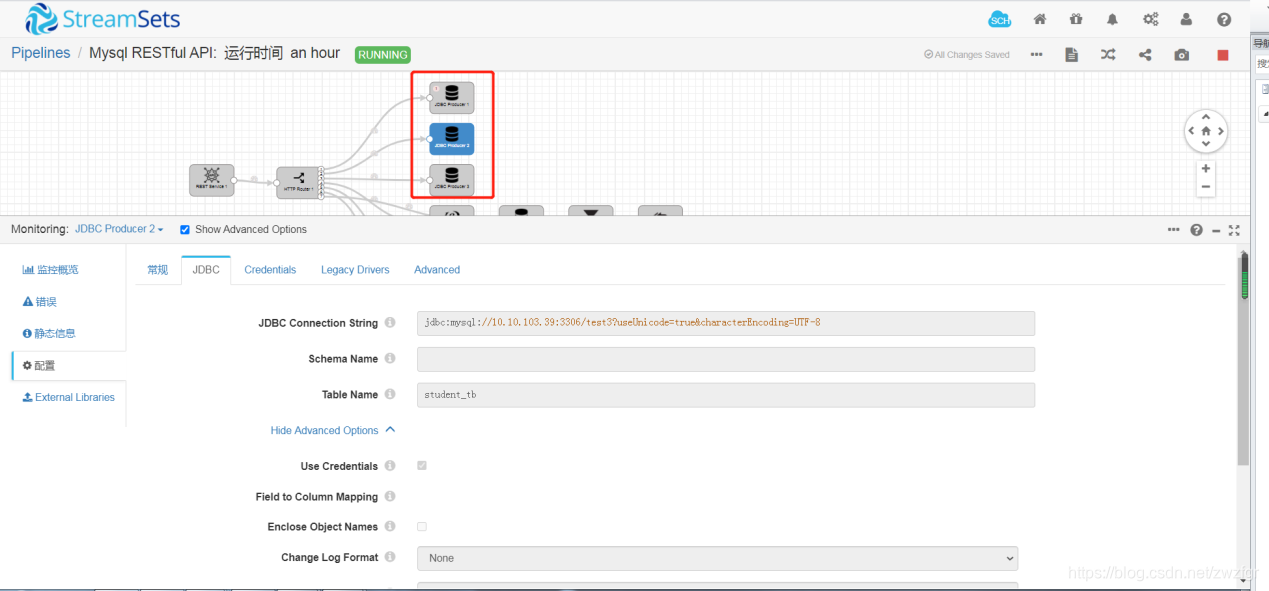Image resolution: width=1269 pixels, height=591 pixels.
Task: Zoom out the canvas with minus
Action: coord(1206,187)
